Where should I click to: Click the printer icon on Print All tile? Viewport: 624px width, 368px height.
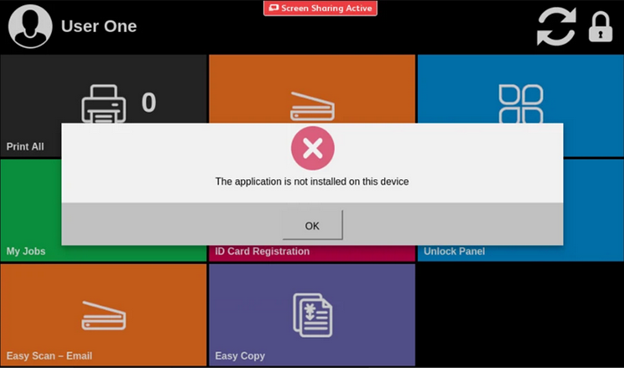(x=104, y=103)
